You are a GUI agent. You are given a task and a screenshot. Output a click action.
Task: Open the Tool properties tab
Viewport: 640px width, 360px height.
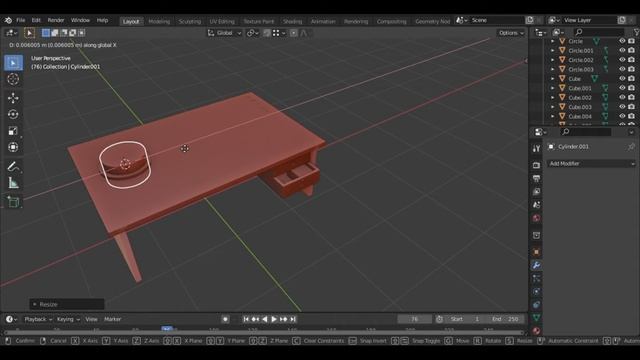[536, 149]
